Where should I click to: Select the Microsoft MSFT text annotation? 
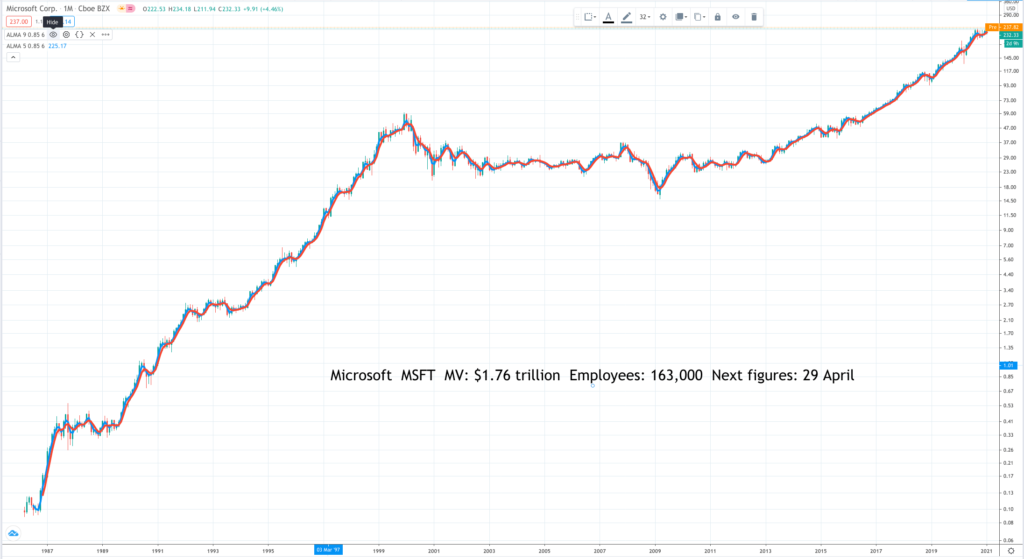592,375
